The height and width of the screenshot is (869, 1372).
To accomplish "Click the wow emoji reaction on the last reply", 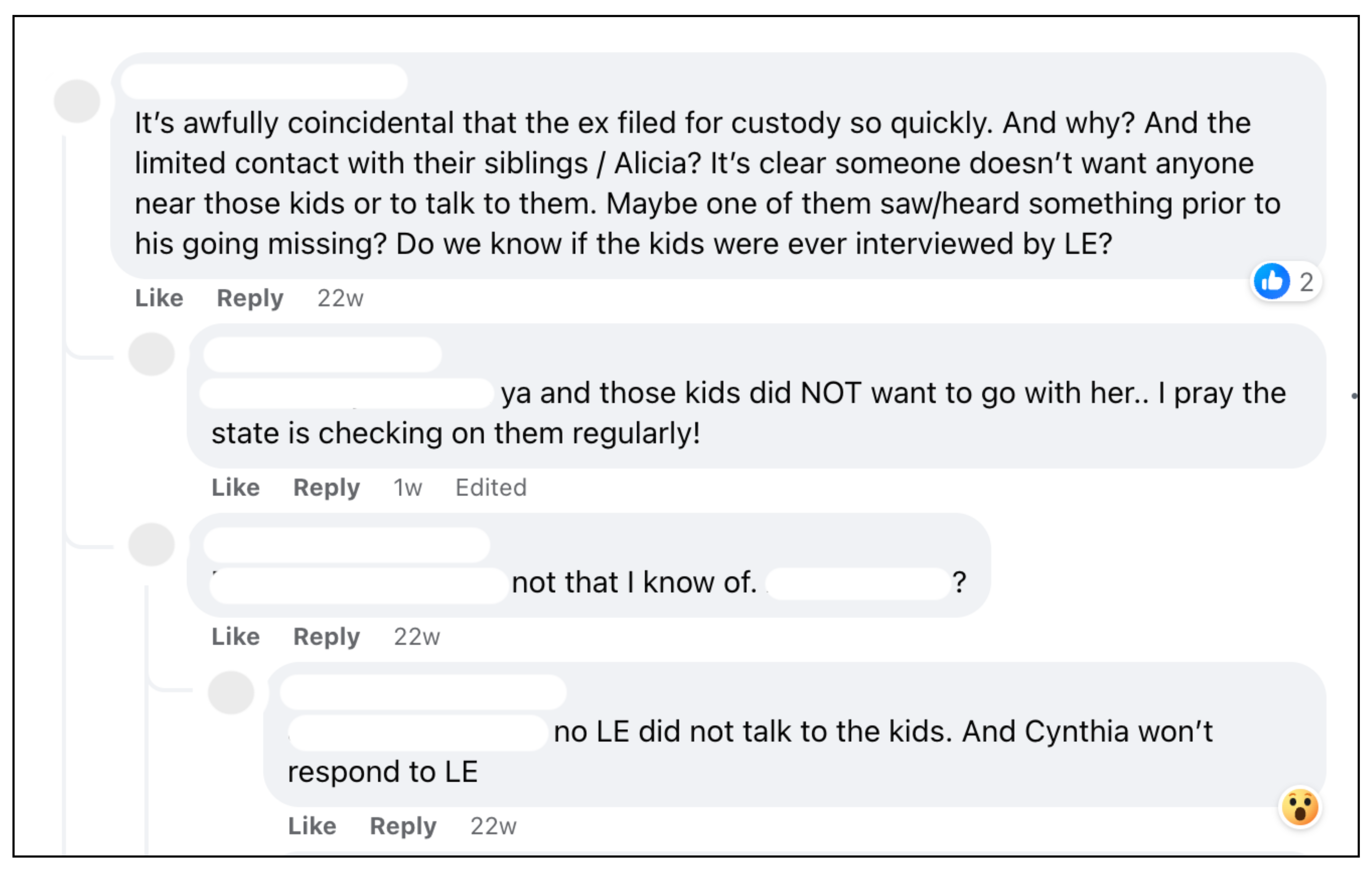I will click(x=1300, y=807).
